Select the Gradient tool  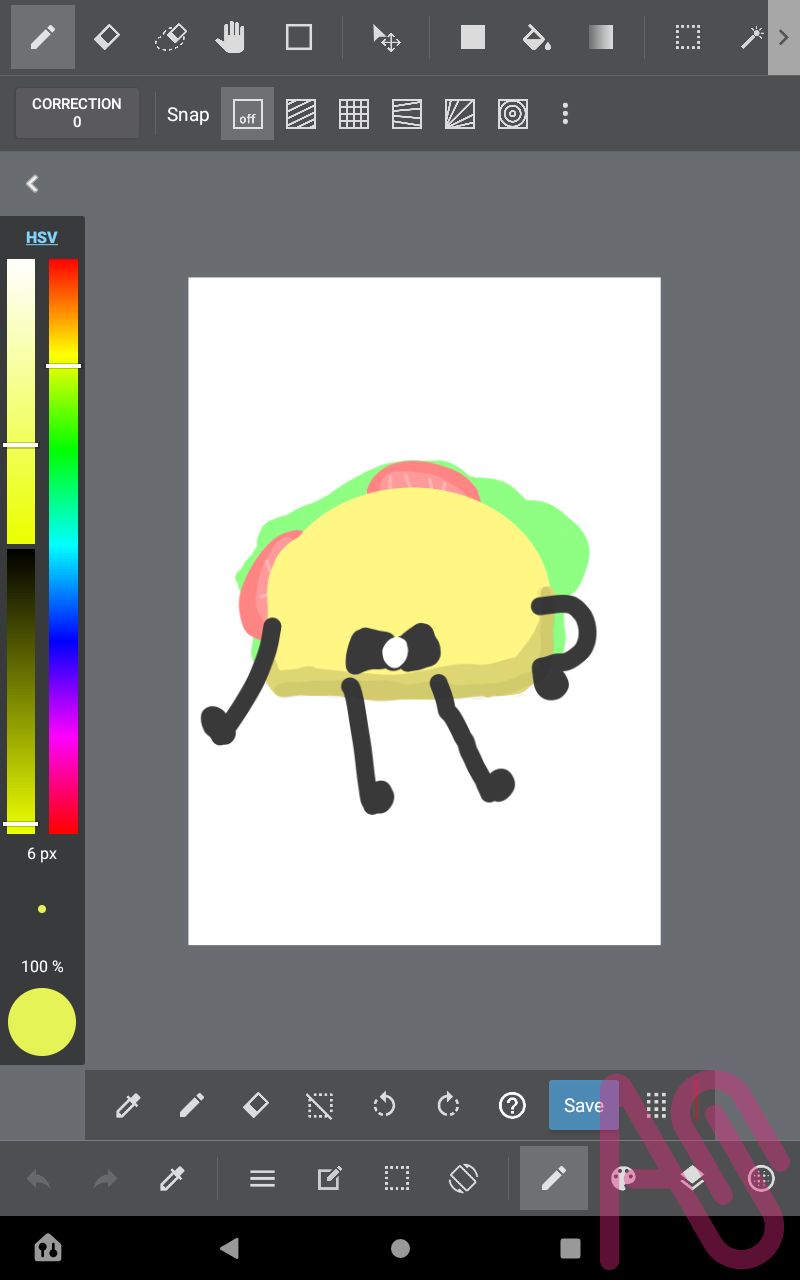point(601,38)
